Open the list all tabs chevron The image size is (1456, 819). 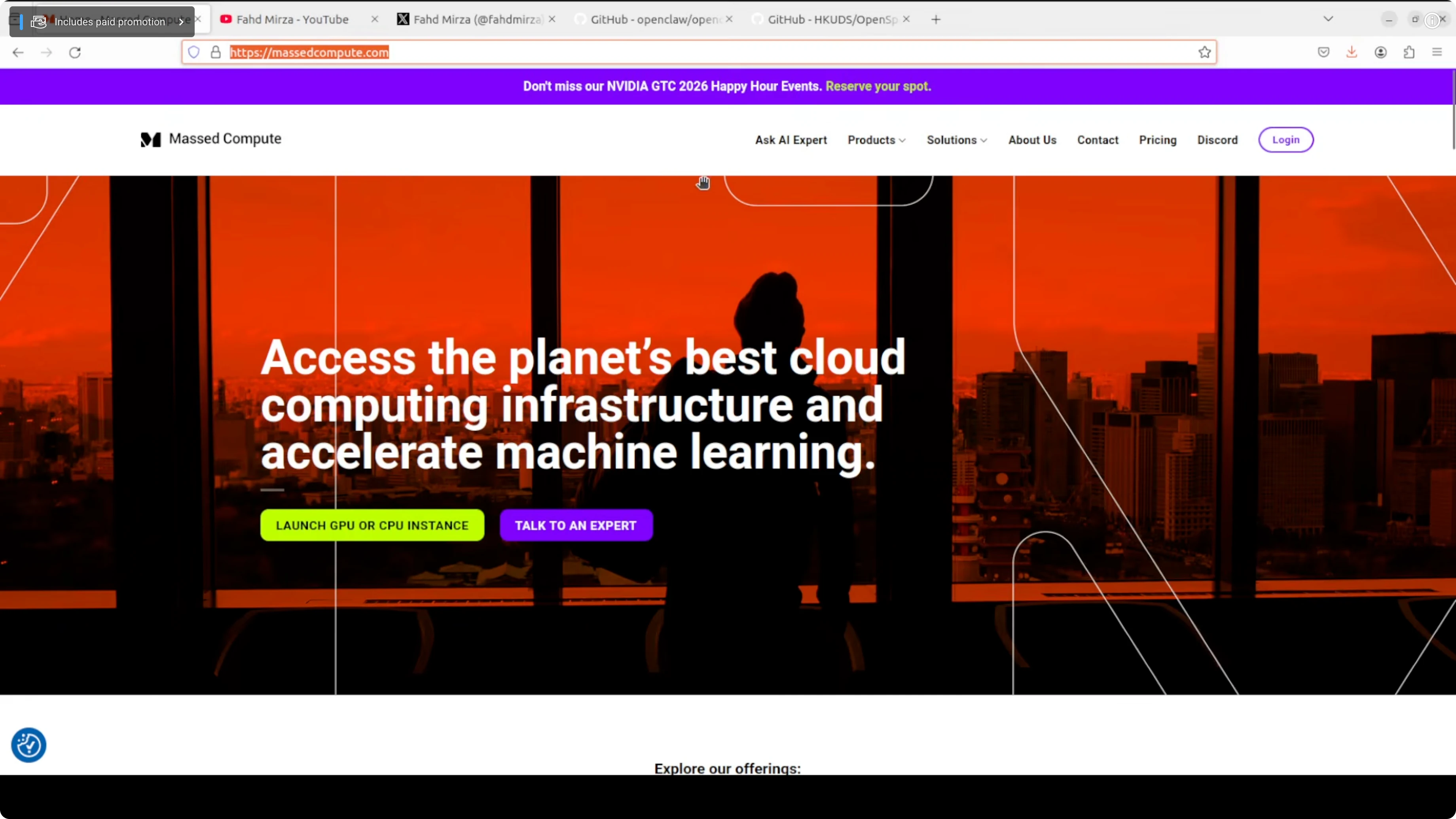pyautogui.click(x=1328, y=19)
